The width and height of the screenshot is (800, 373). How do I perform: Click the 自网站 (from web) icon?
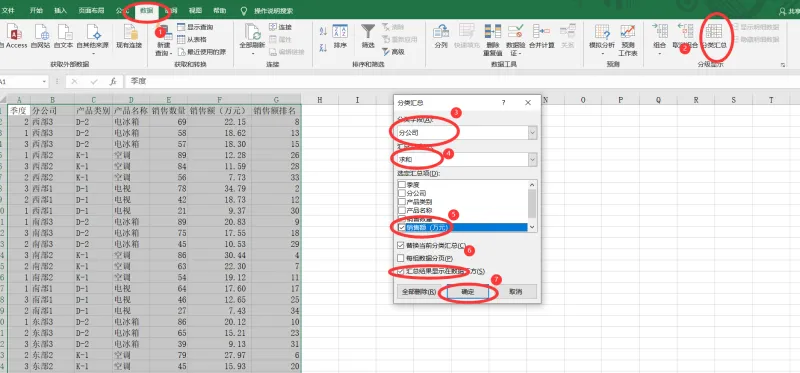pyautogui.click(x=41, y=36)
